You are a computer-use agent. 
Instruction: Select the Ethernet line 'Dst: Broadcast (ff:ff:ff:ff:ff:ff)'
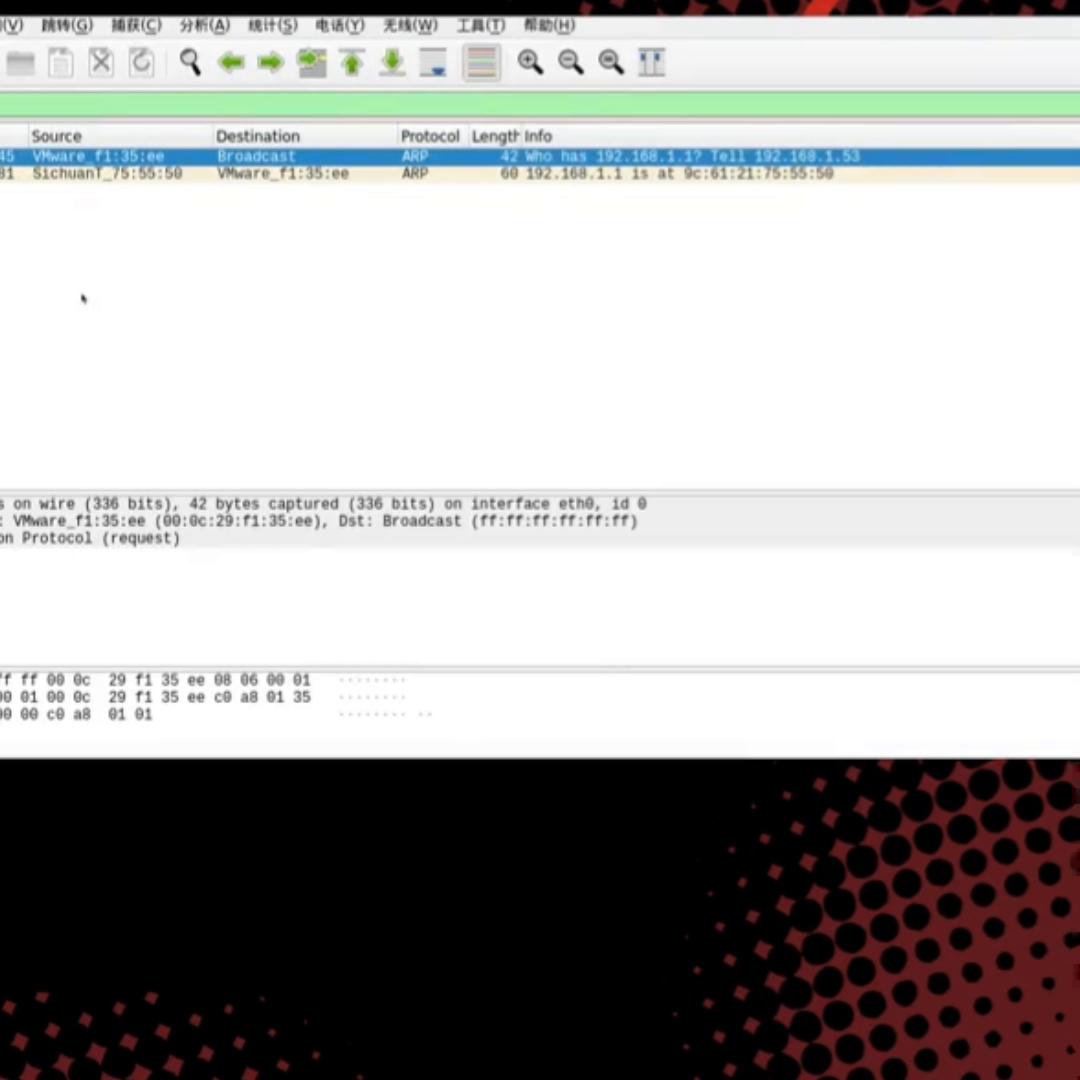[540, 521]
